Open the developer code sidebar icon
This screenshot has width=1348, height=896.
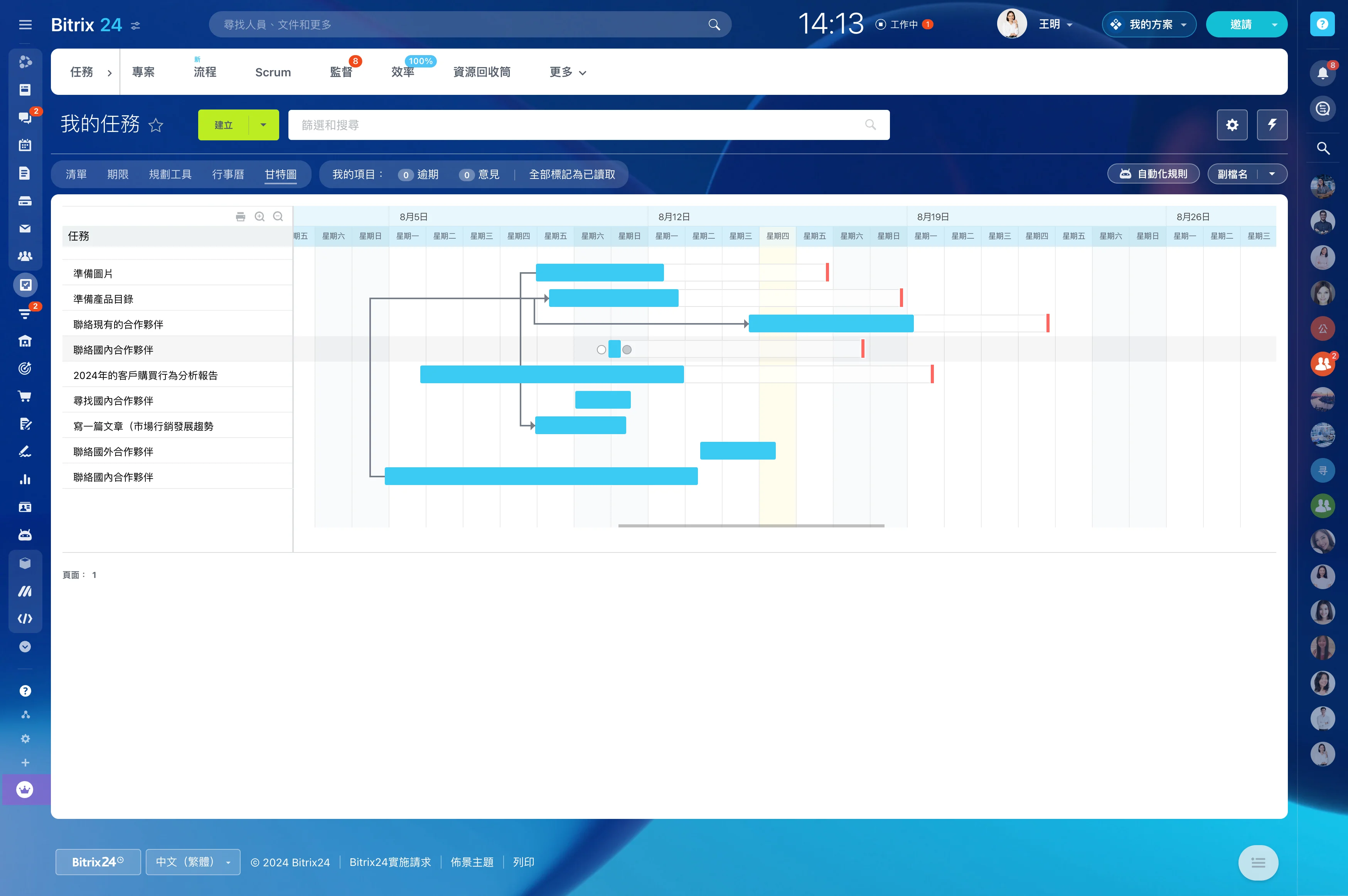point(25,618)
